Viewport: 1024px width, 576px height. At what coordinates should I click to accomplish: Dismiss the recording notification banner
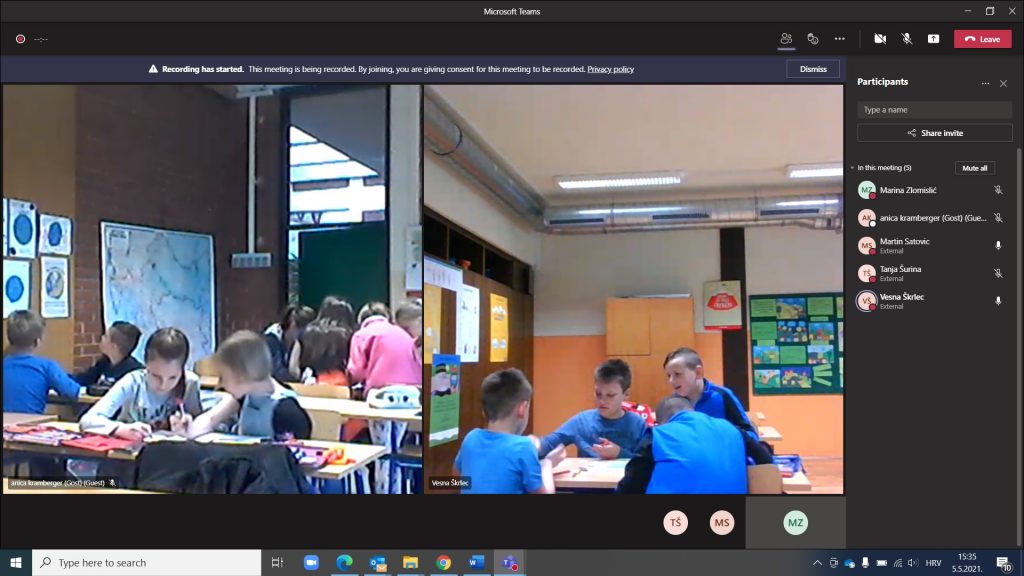coord(813,69)
